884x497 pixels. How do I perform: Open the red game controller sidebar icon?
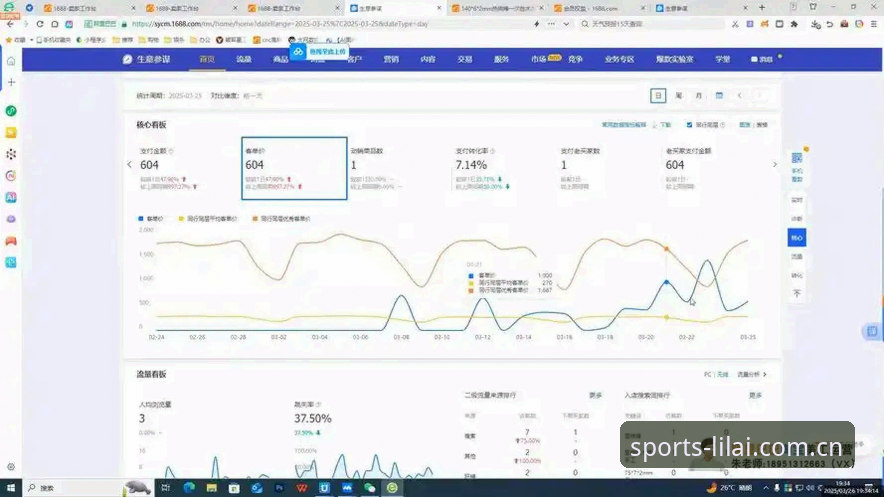[11, 241]
